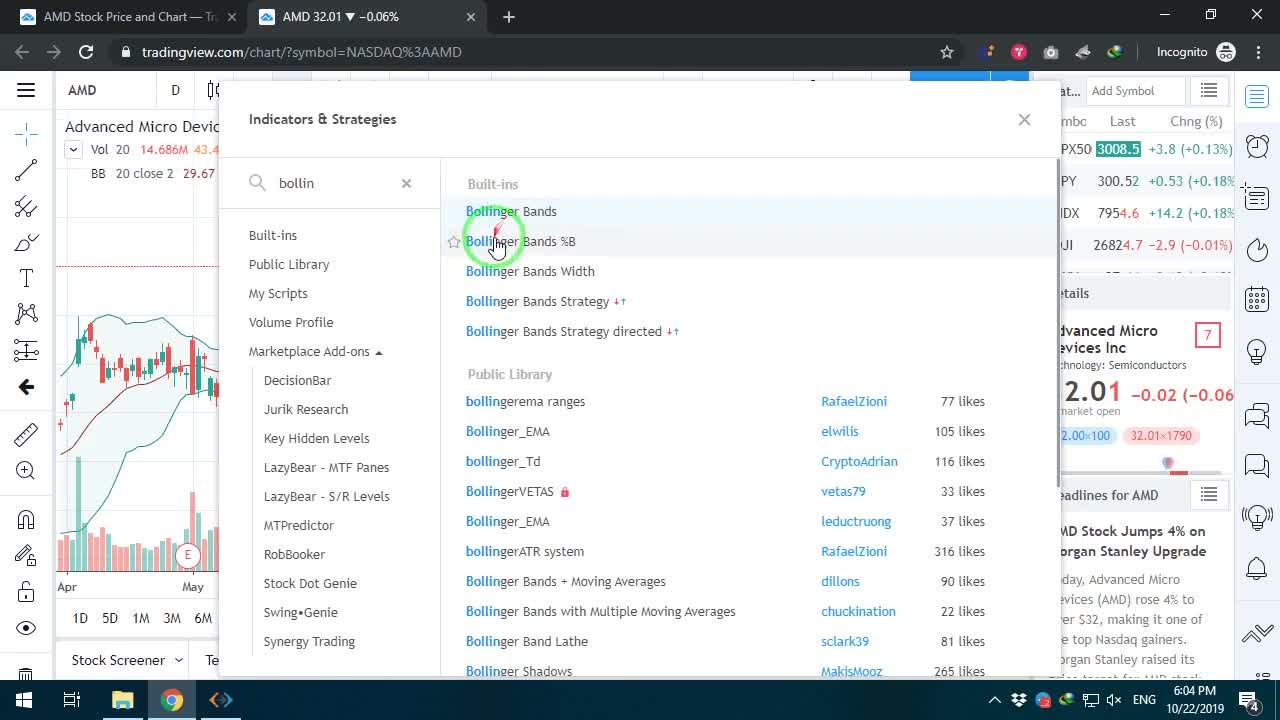Bookmark this page with the star icon

[946, 52]
